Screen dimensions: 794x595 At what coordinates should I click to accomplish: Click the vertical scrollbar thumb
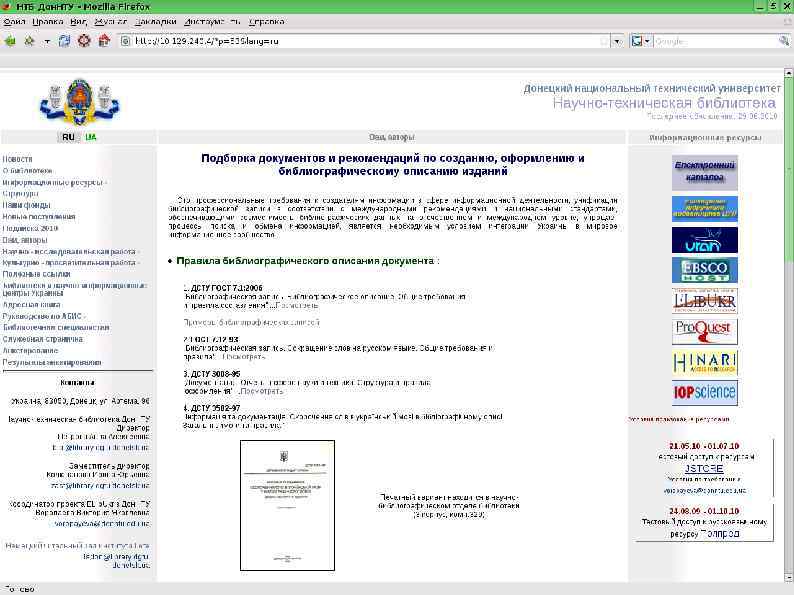pyautogui.click(x=788, y=170)
